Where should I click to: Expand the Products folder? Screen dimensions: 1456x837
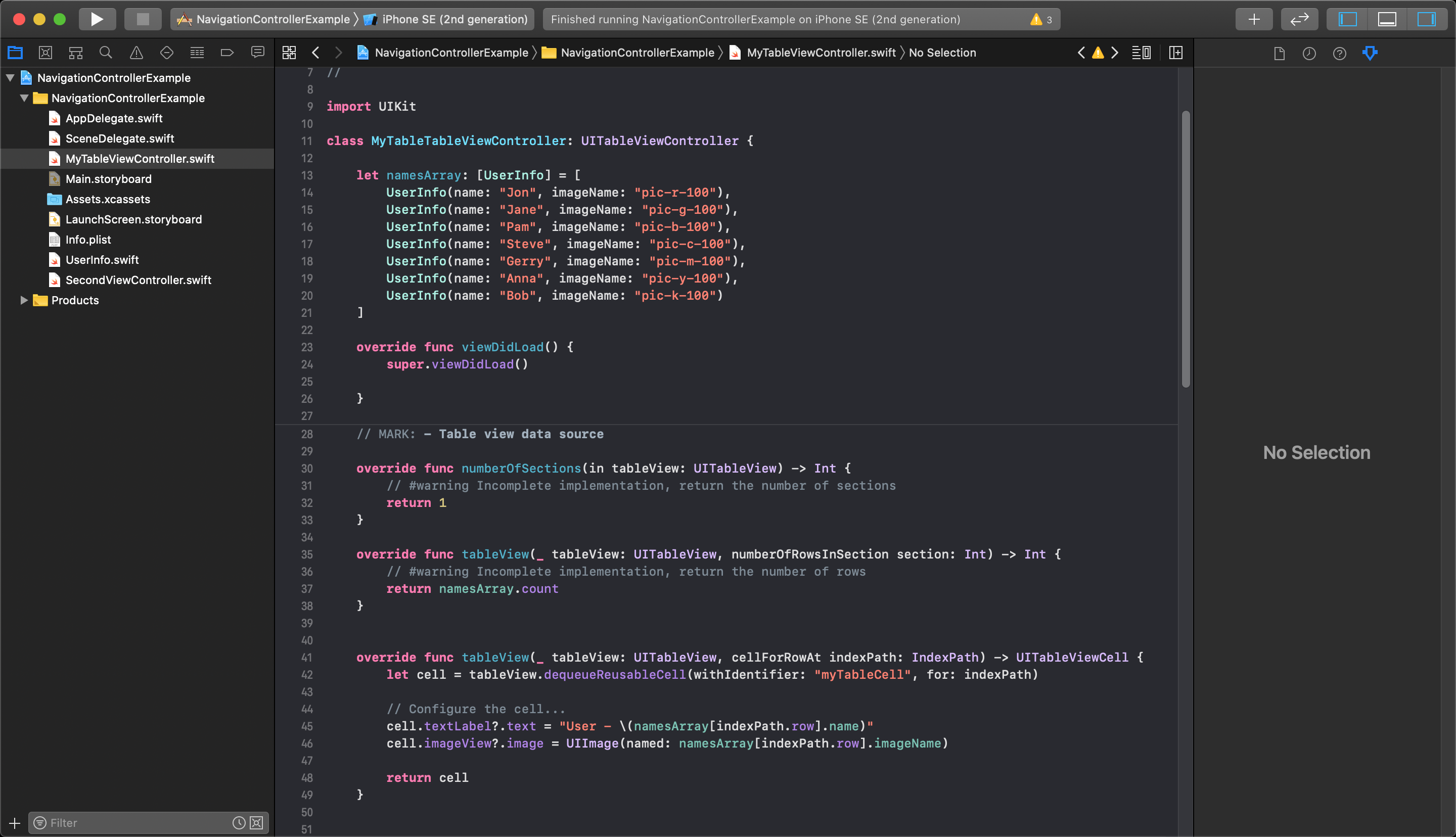[24, 300]
